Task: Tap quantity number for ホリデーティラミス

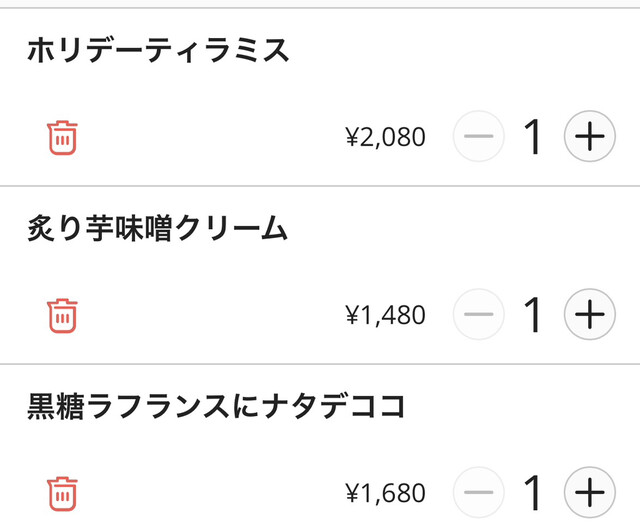Action: point(533,137)
